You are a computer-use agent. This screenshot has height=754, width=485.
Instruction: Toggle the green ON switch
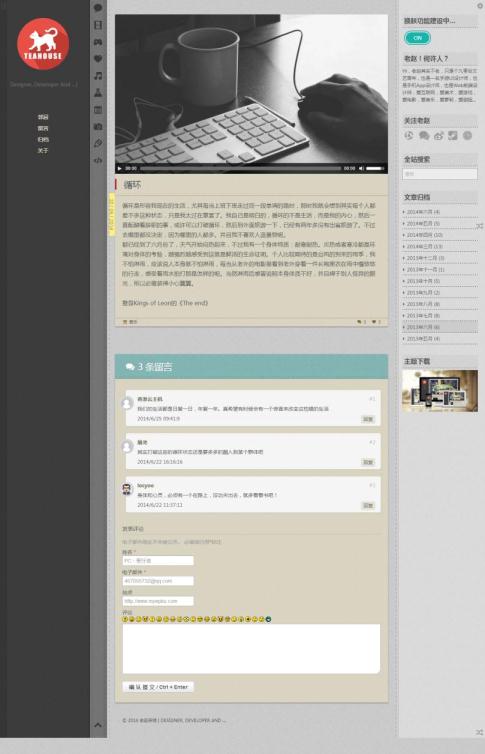(417, 38)
